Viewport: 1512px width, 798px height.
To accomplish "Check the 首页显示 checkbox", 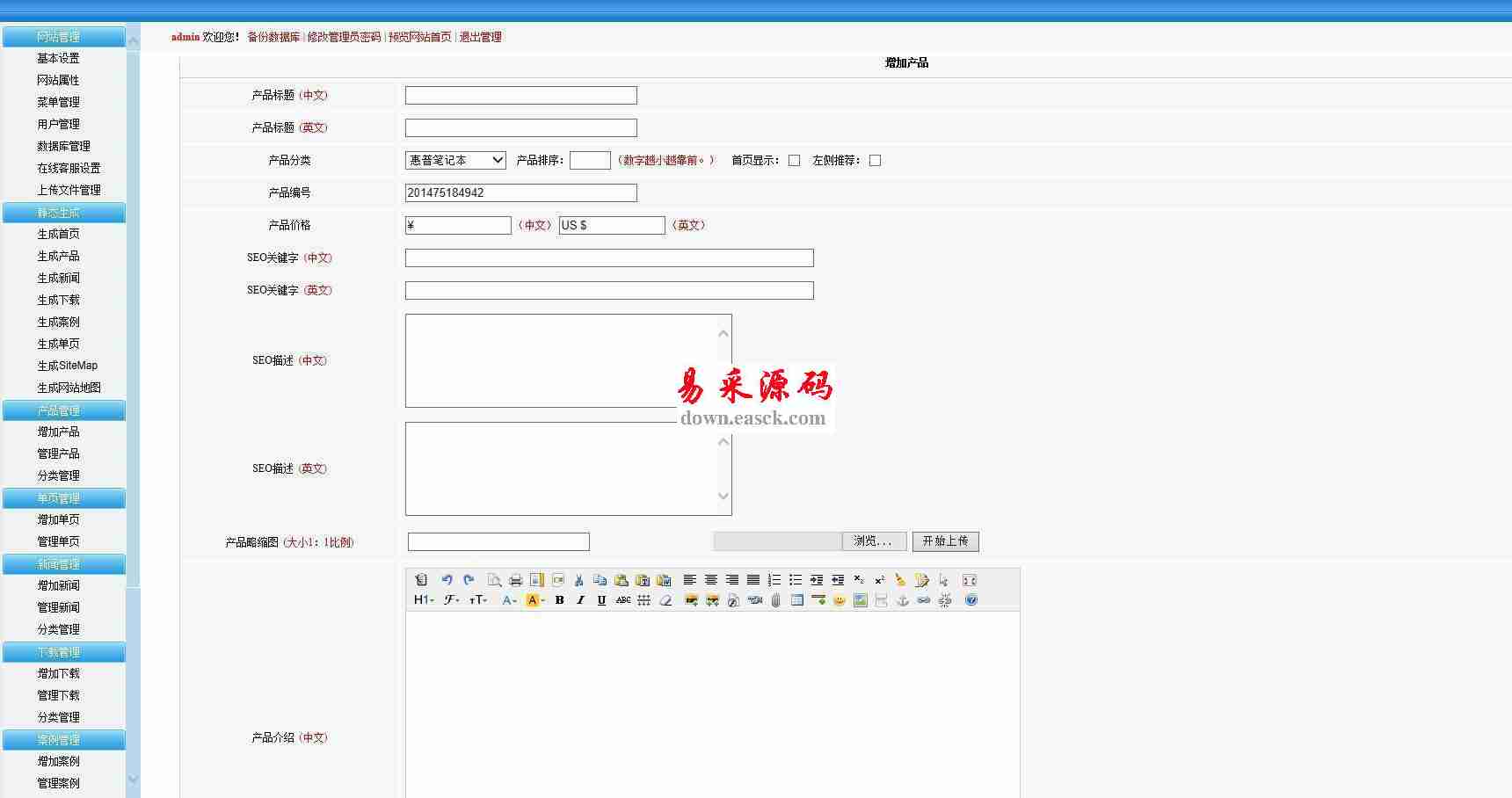I will point(795,161).
